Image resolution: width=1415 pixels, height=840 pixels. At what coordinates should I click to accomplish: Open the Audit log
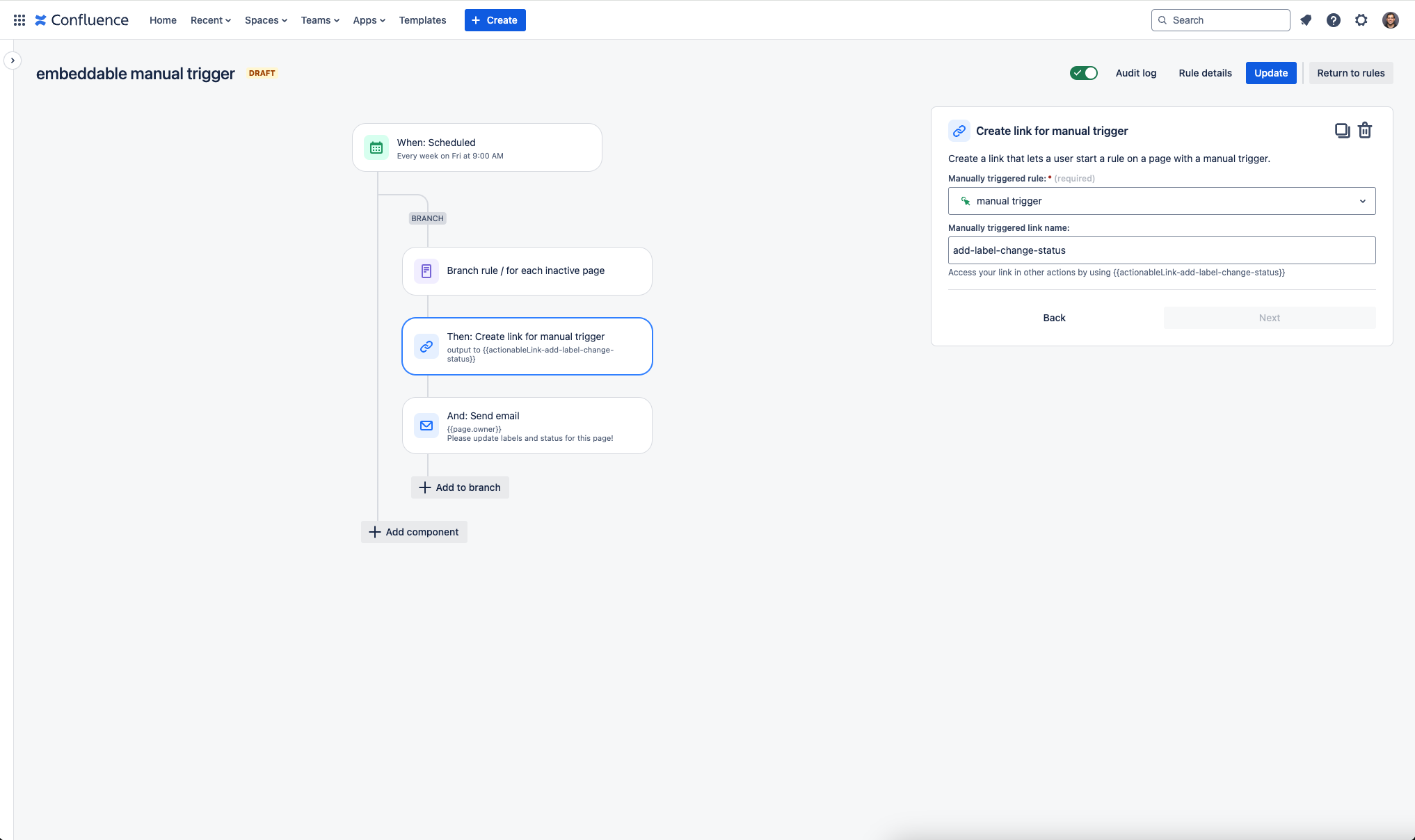1136,73
